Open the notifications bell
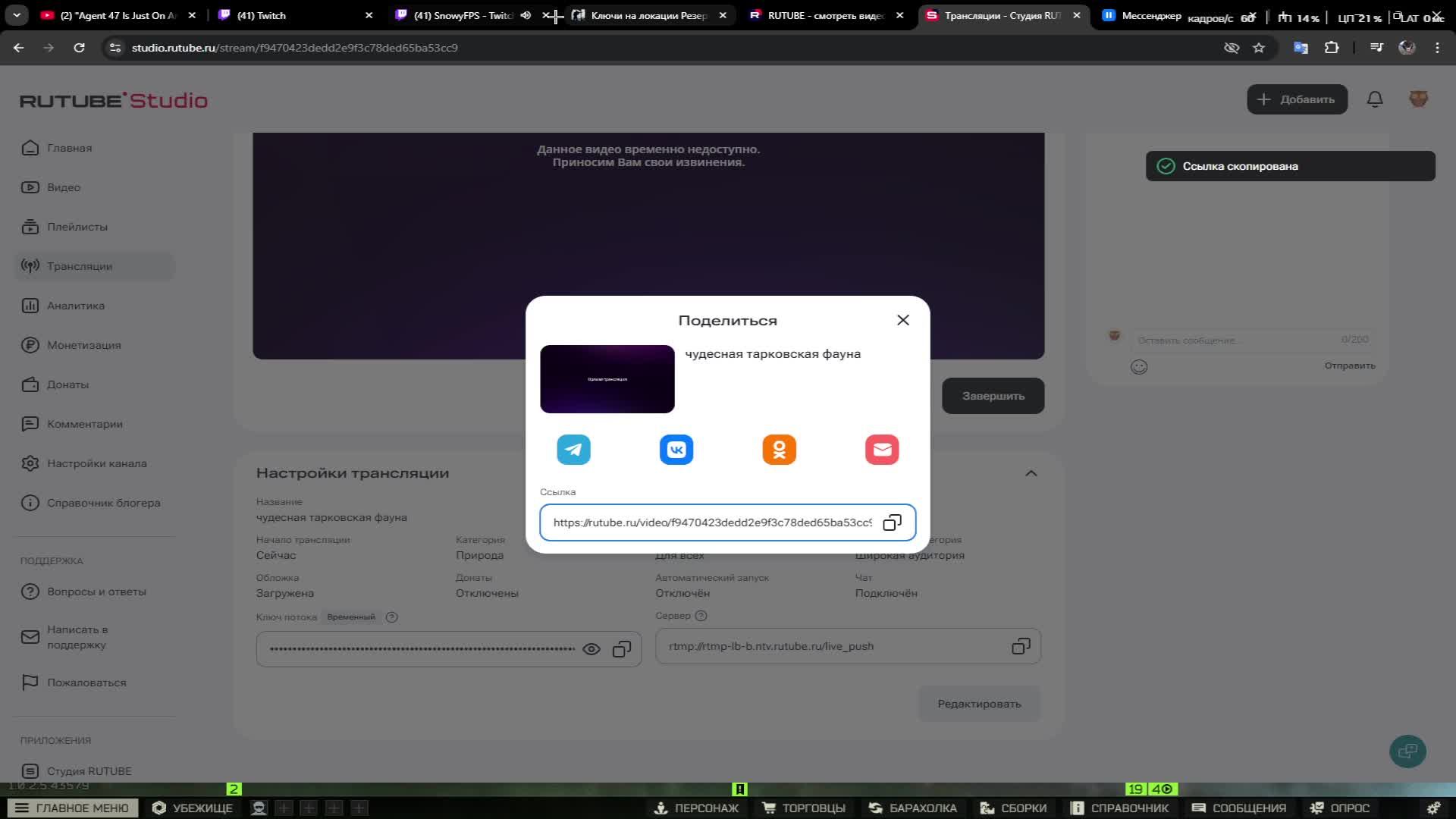 tap(1374, 99)
